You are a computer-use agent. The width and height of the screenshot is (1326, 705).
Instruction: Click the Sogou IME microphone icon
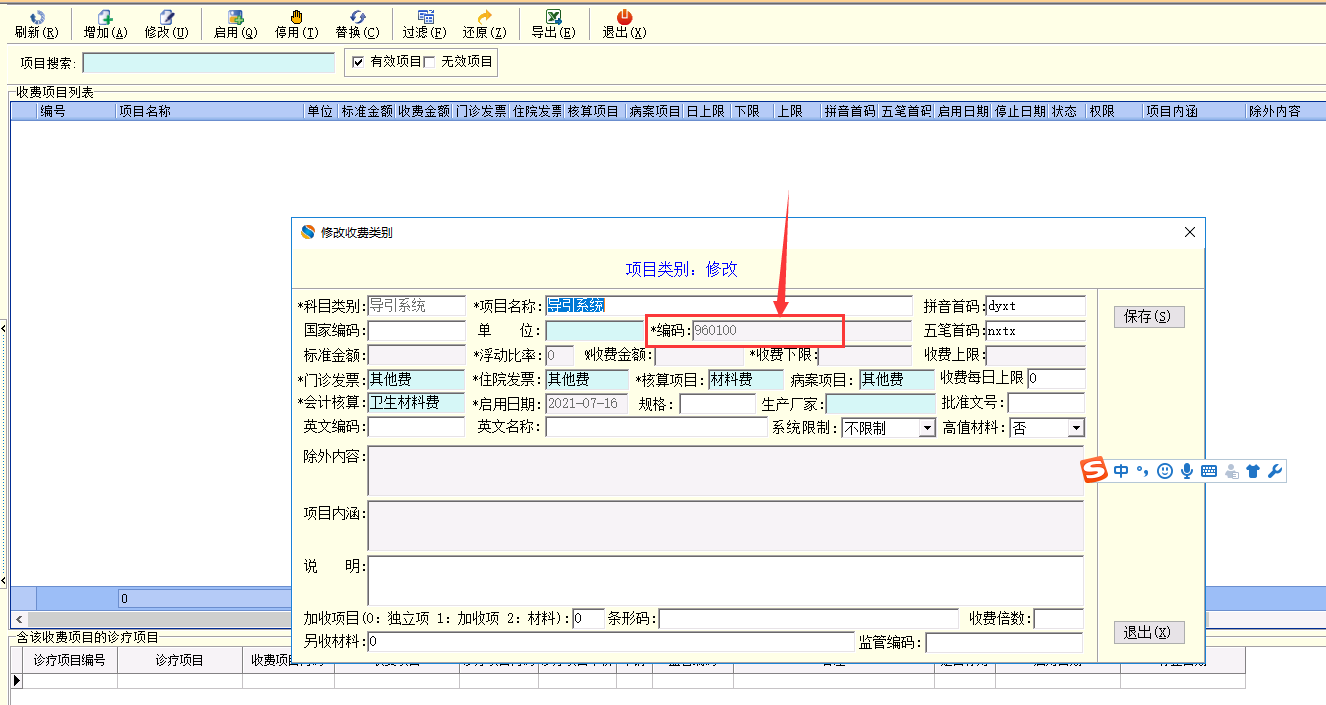(1187, 471)
